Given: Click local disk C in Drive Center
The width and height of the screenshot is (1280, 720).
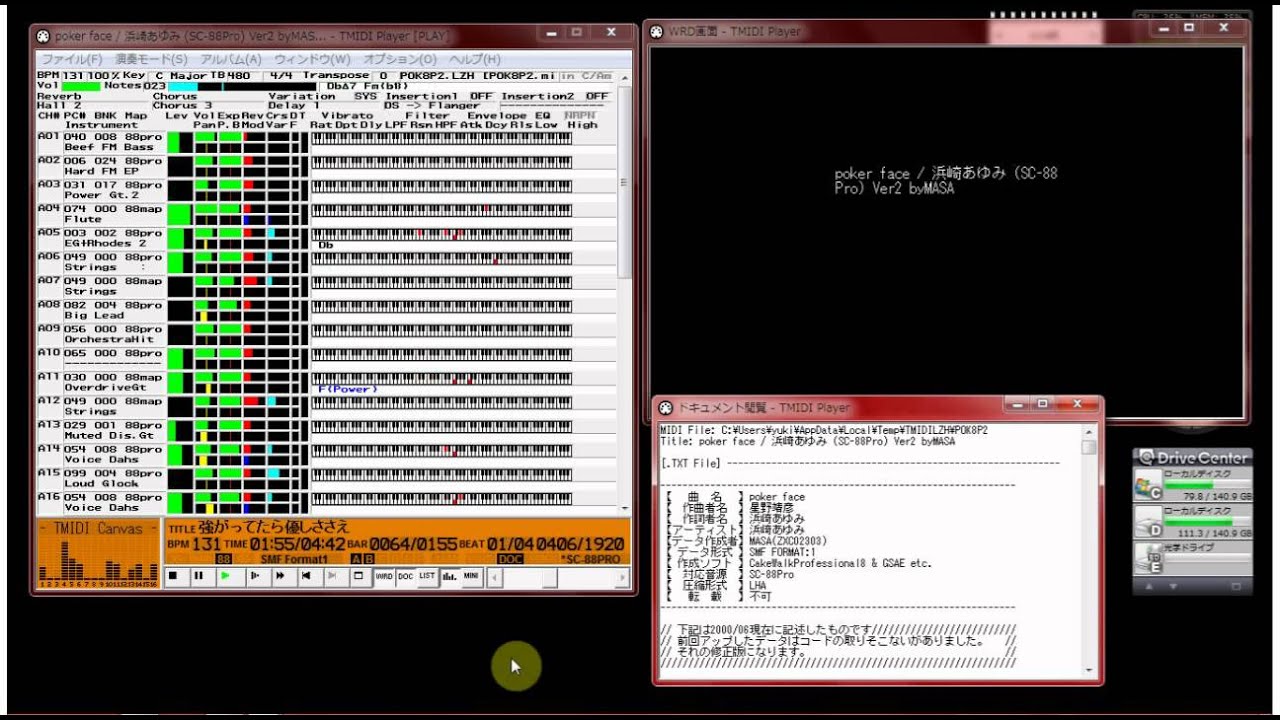Looking at the screenshot, I should pyautogui.click(x=1192, y=486).
